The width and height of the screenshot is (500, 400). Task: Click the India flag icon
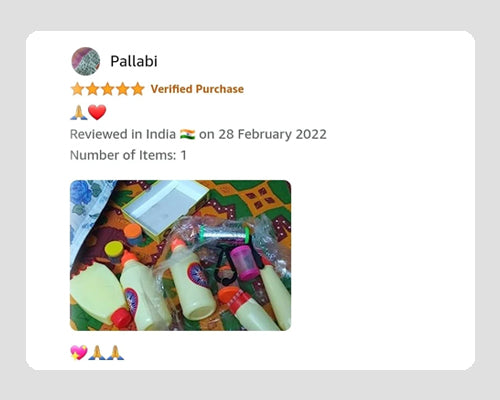tap(187, 134)
